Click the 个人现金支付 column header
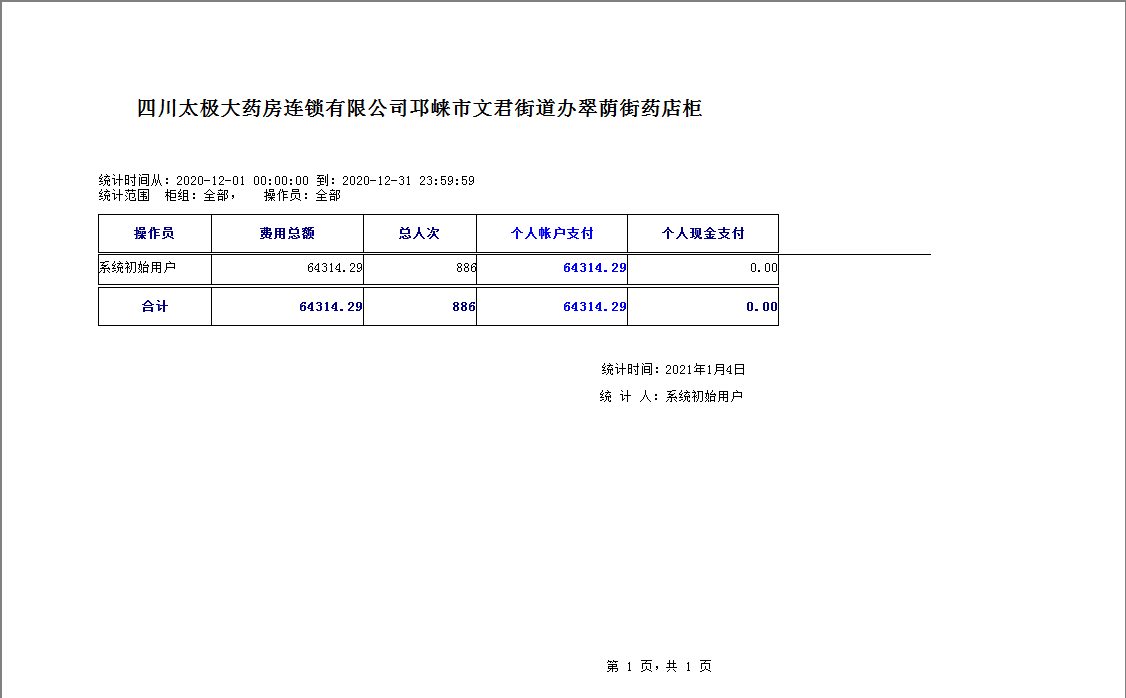The height and width of the screenshot is (698, 1126). coord(703,233)
